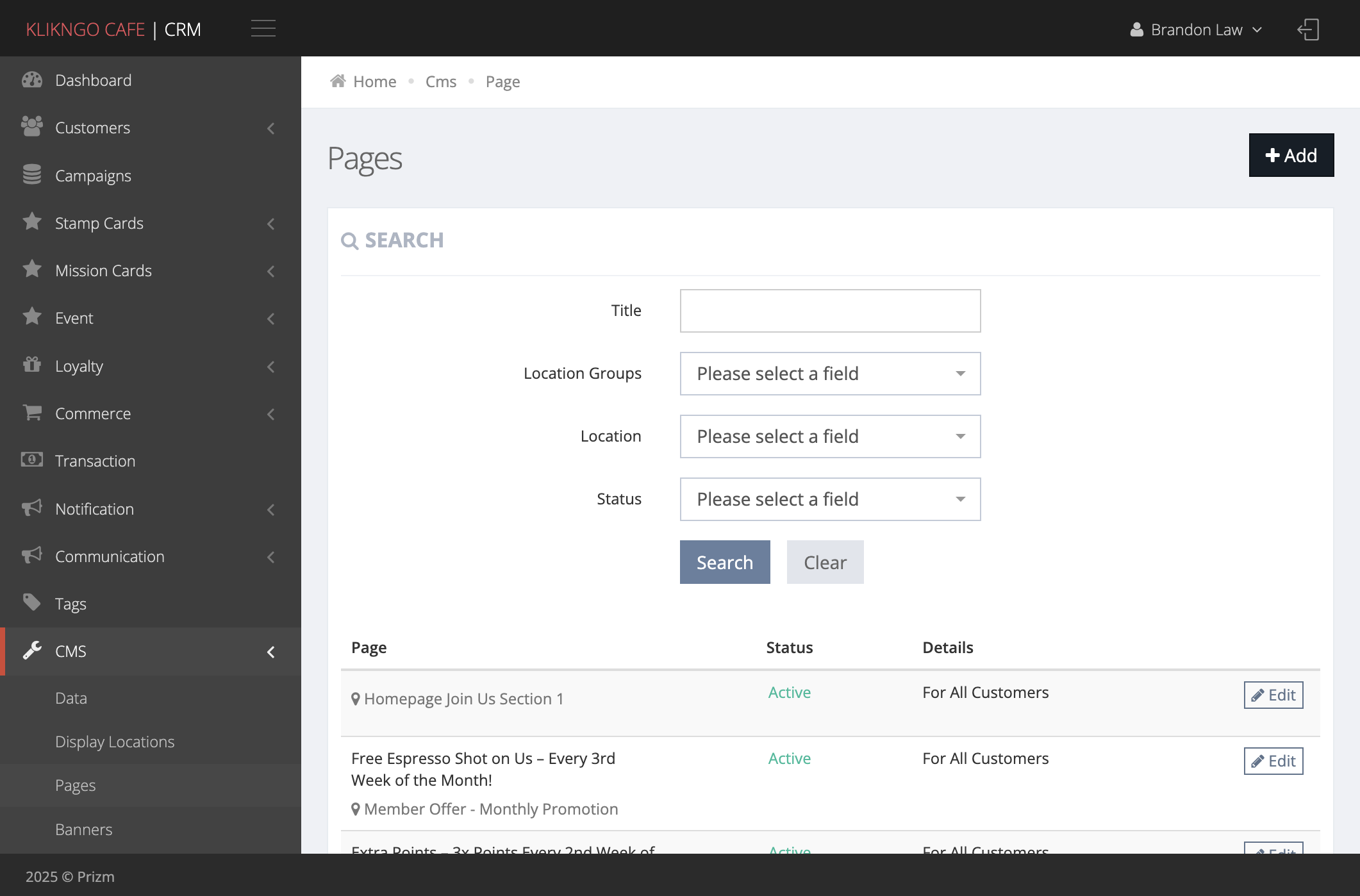Click the Notification megaphone icon
Screen dimensions: 1360x896
[32, 508]
